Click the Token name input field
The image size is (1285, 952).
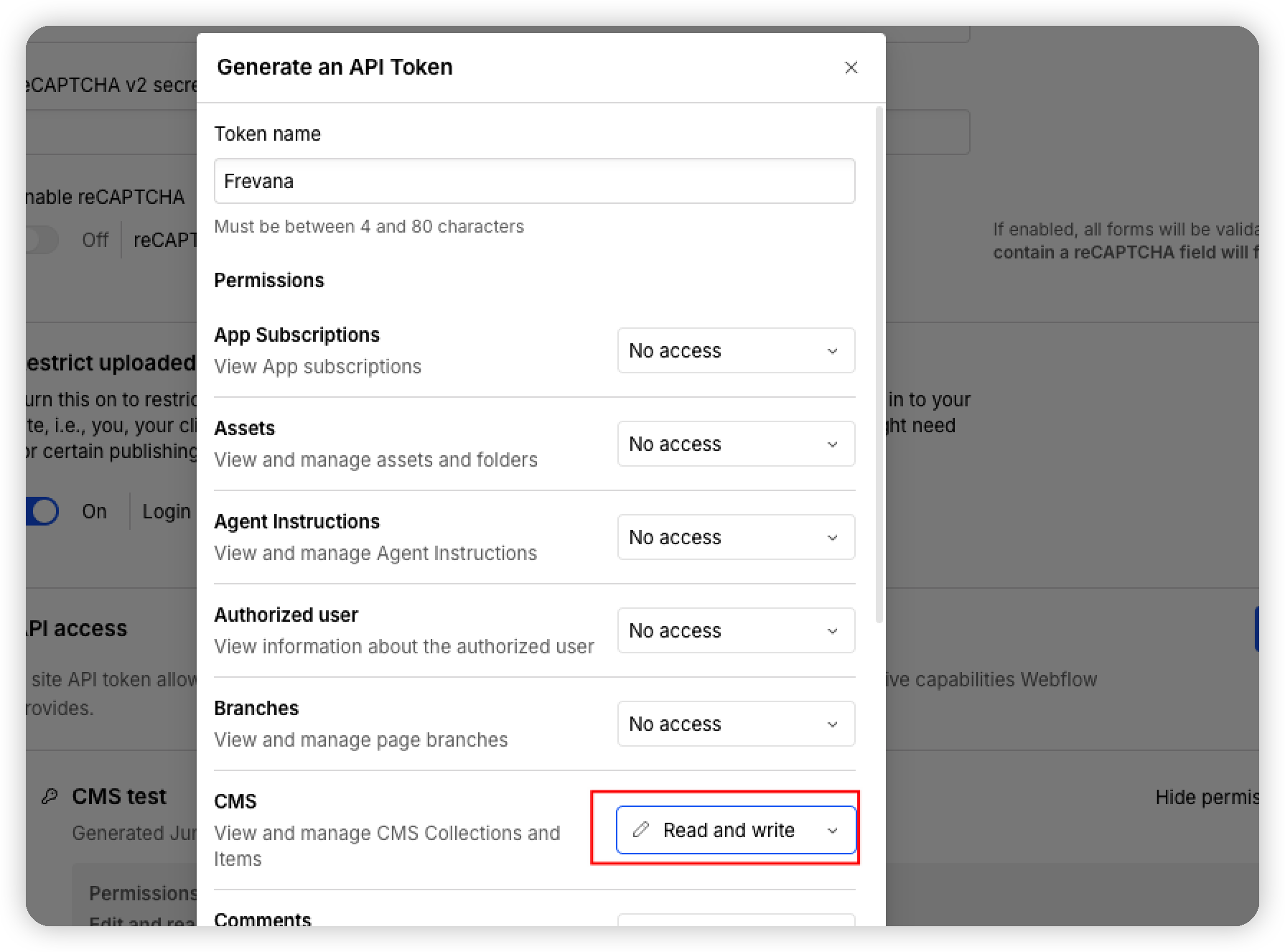(534, 181)
